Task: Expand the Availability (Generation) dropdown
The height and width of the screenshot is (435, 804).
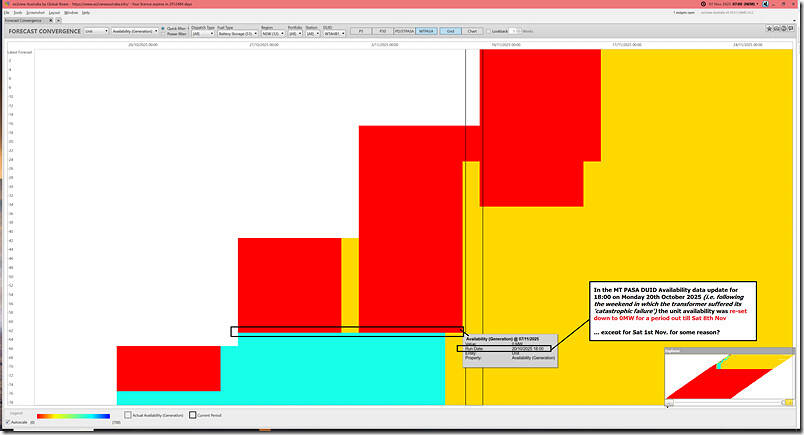Action: point(135,31)
